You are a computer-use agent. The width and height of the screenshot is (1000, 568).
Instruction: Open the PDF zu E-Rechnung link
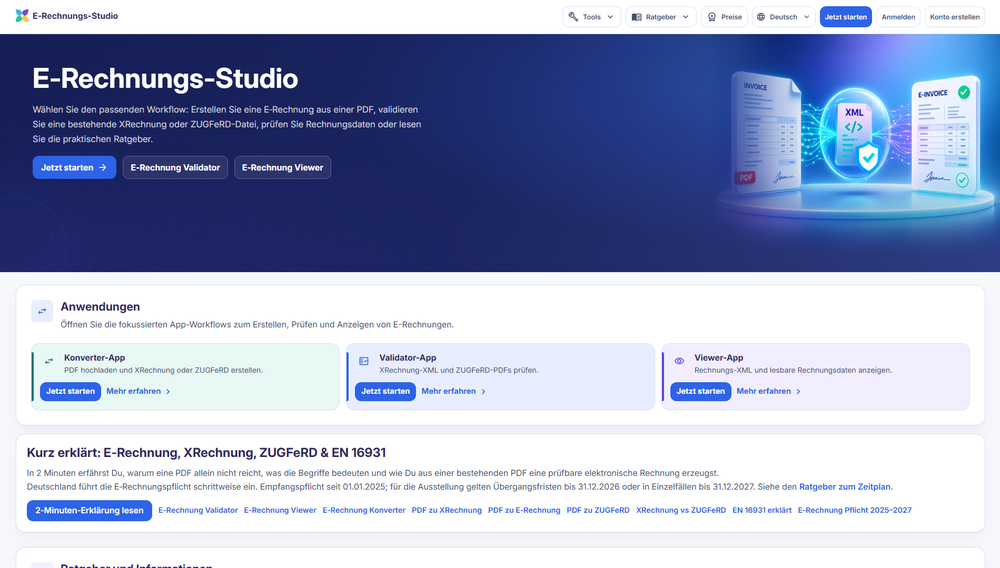[524, 510]
